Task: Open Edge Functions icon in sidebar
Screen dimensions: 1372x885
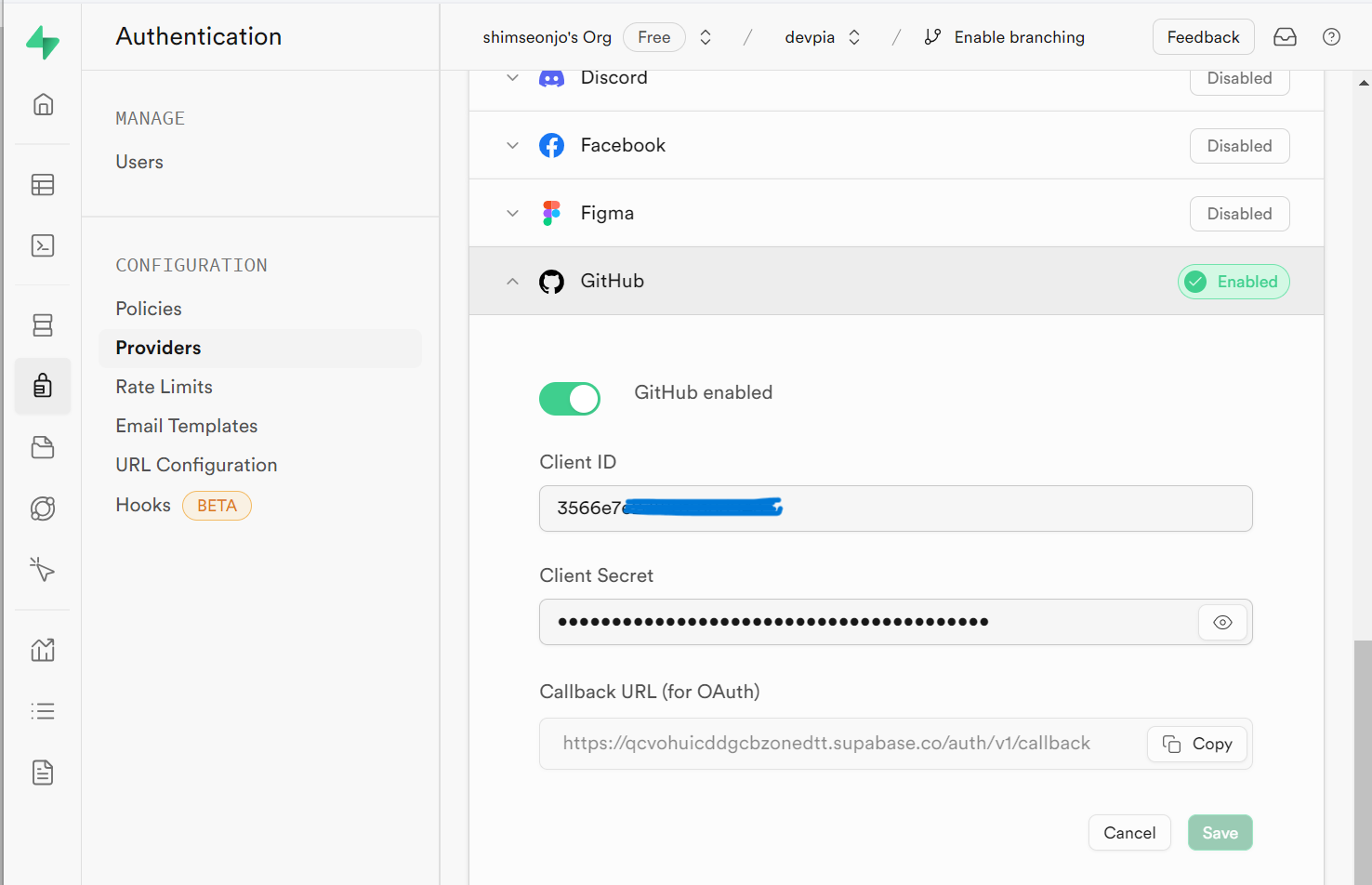Action: point(43,509)
